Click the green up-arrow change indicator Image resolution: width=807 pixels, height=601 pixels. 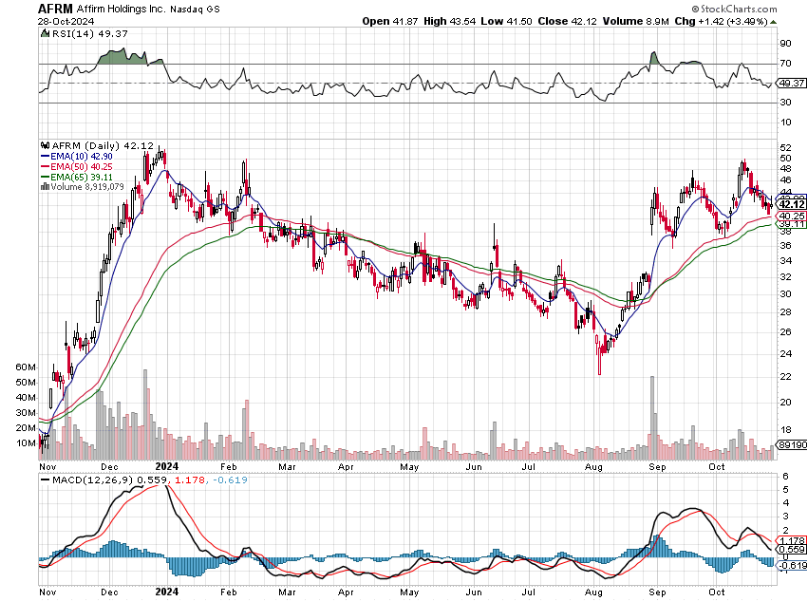[x=774, y=22]
